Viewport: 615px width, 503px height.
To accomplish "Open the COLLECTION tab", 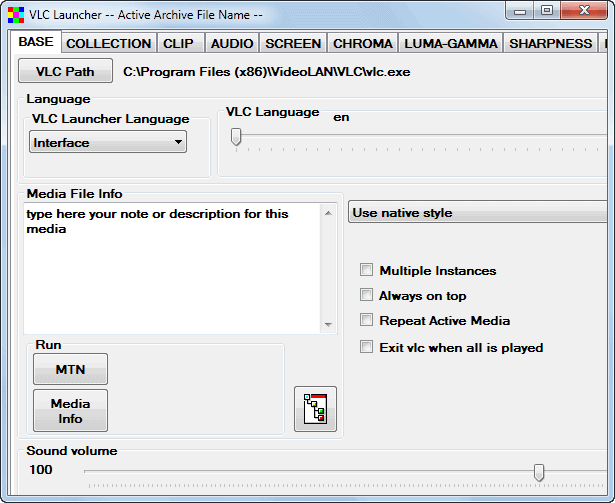I will 109,43.
